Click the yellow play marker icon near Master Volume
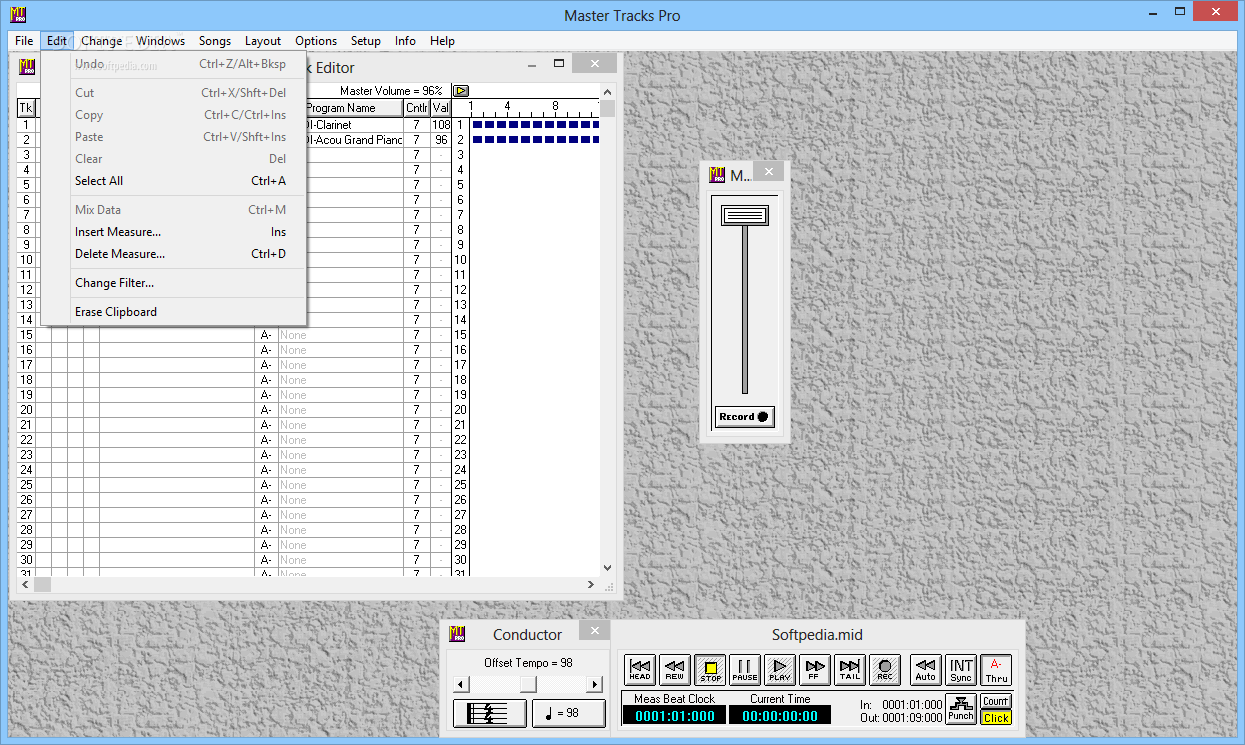 coord(461,91)
